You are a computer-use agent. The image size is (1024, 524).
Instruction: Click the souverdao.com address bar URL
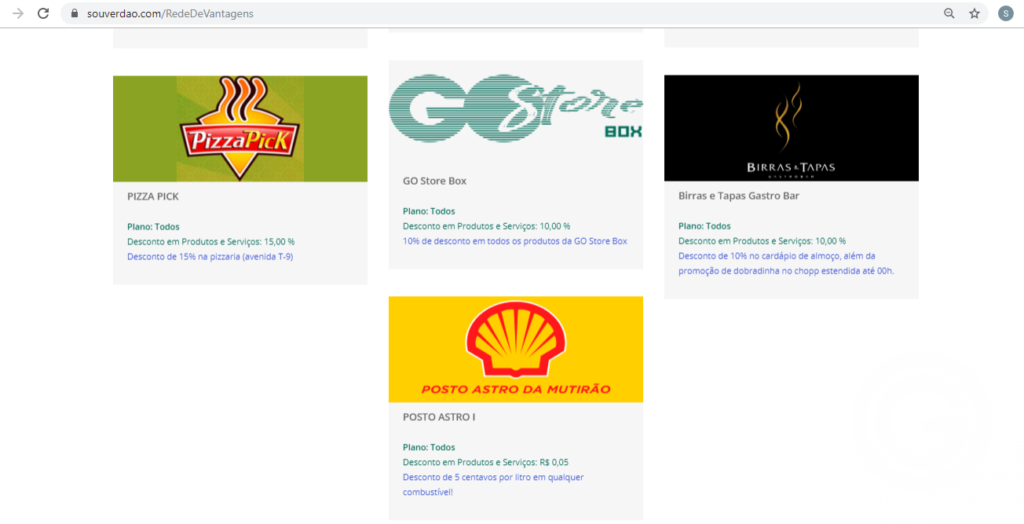tap(170, 13)
